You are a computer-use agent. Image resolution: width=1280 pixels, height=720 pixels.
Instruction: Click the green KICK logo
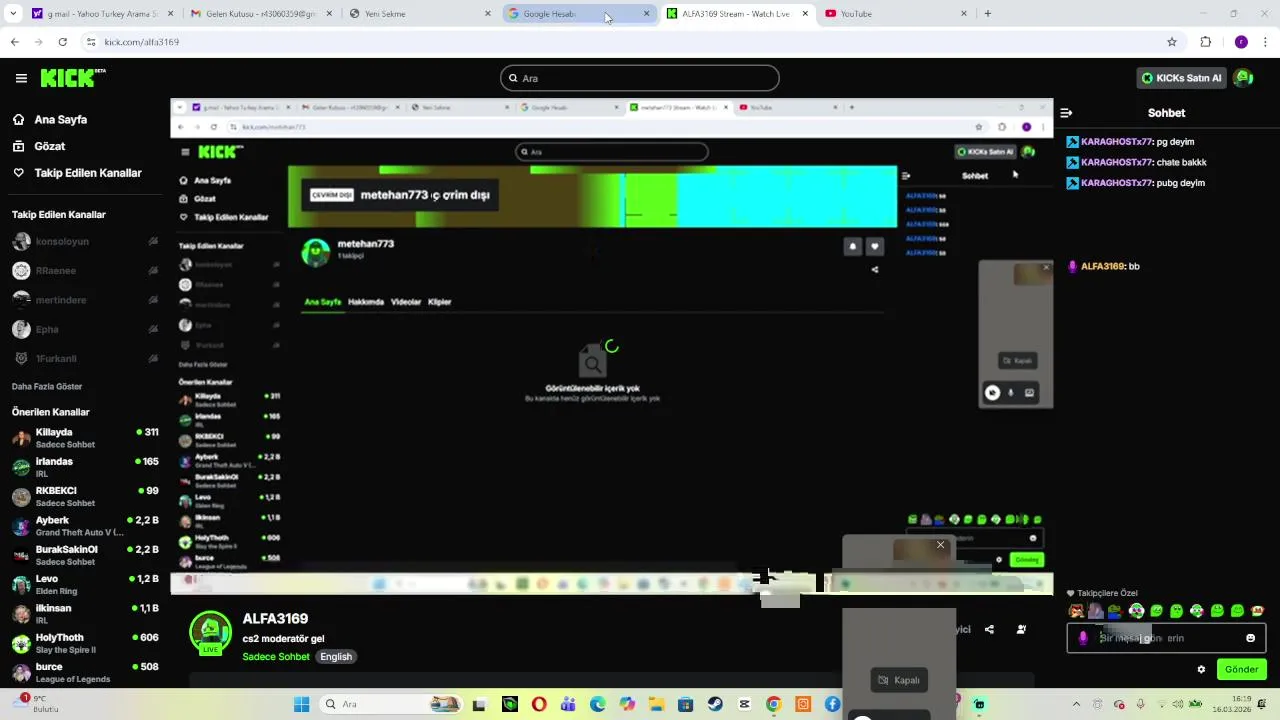pyautogui.click(x=72, y=78)
